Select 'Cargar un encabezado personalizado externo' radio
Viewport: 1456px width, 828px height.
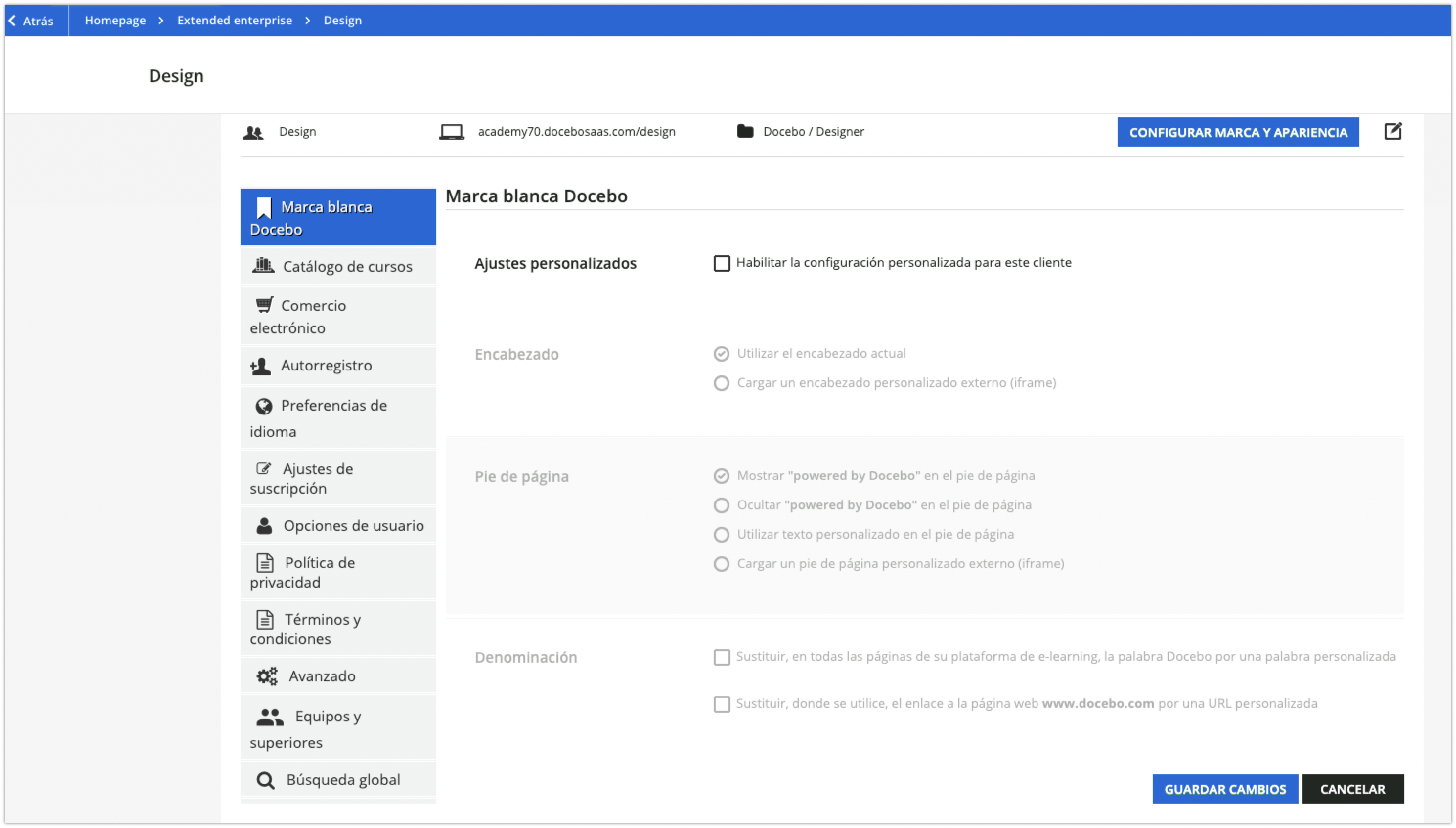[721, 383]
